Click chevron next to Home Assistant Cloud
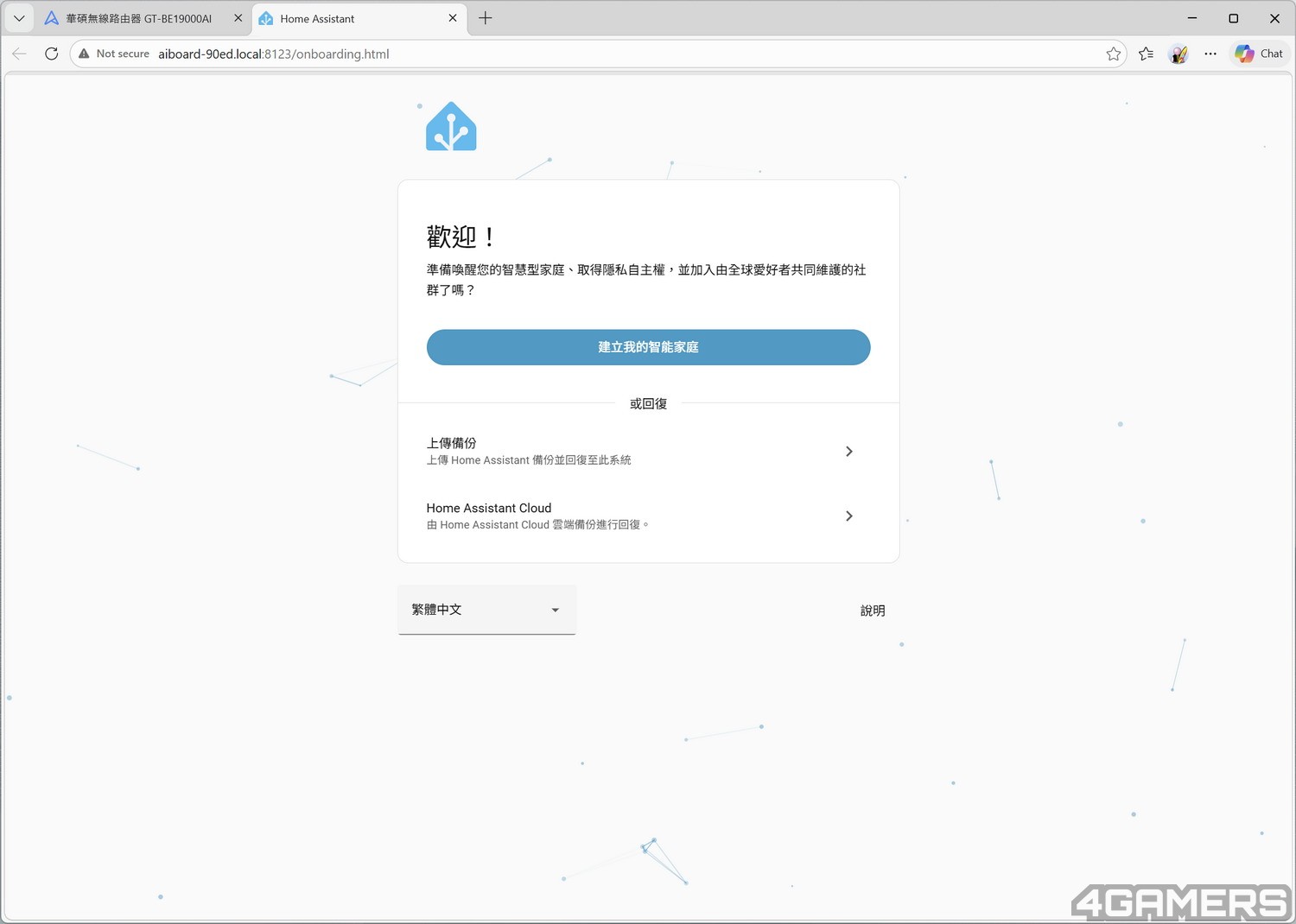The height and width of the screenshot is (924, 1296). (x=848, y=516)
